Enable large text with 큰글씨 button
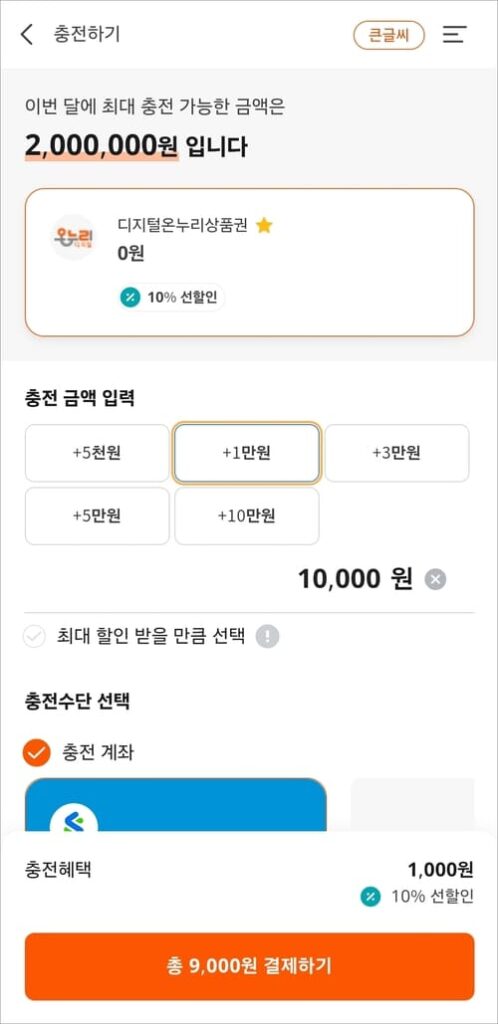This screenshot has height=1024, width=498. coord(389,35)
